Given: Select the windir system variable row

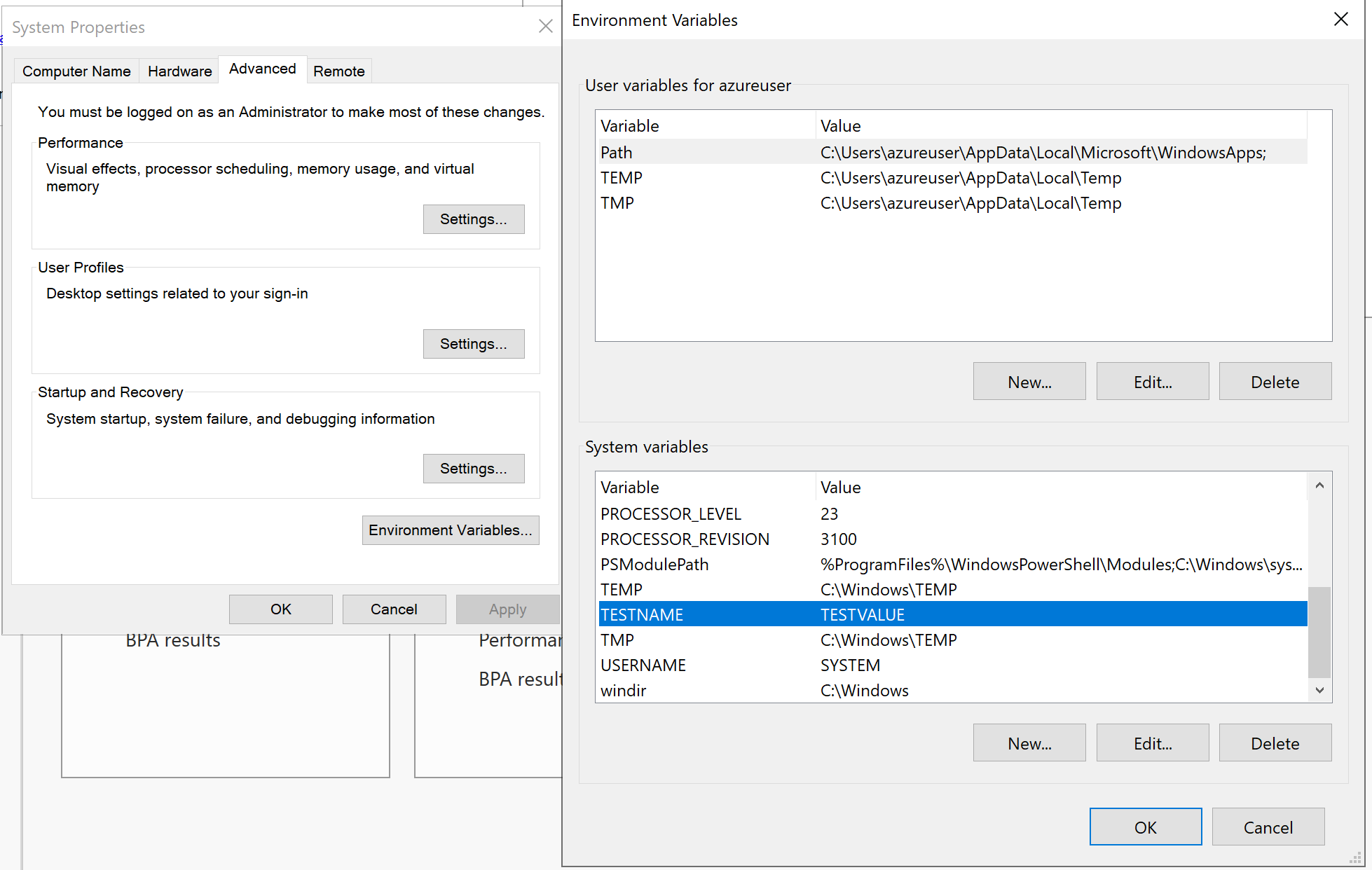Looking at the screenshot, I should 771,690.
